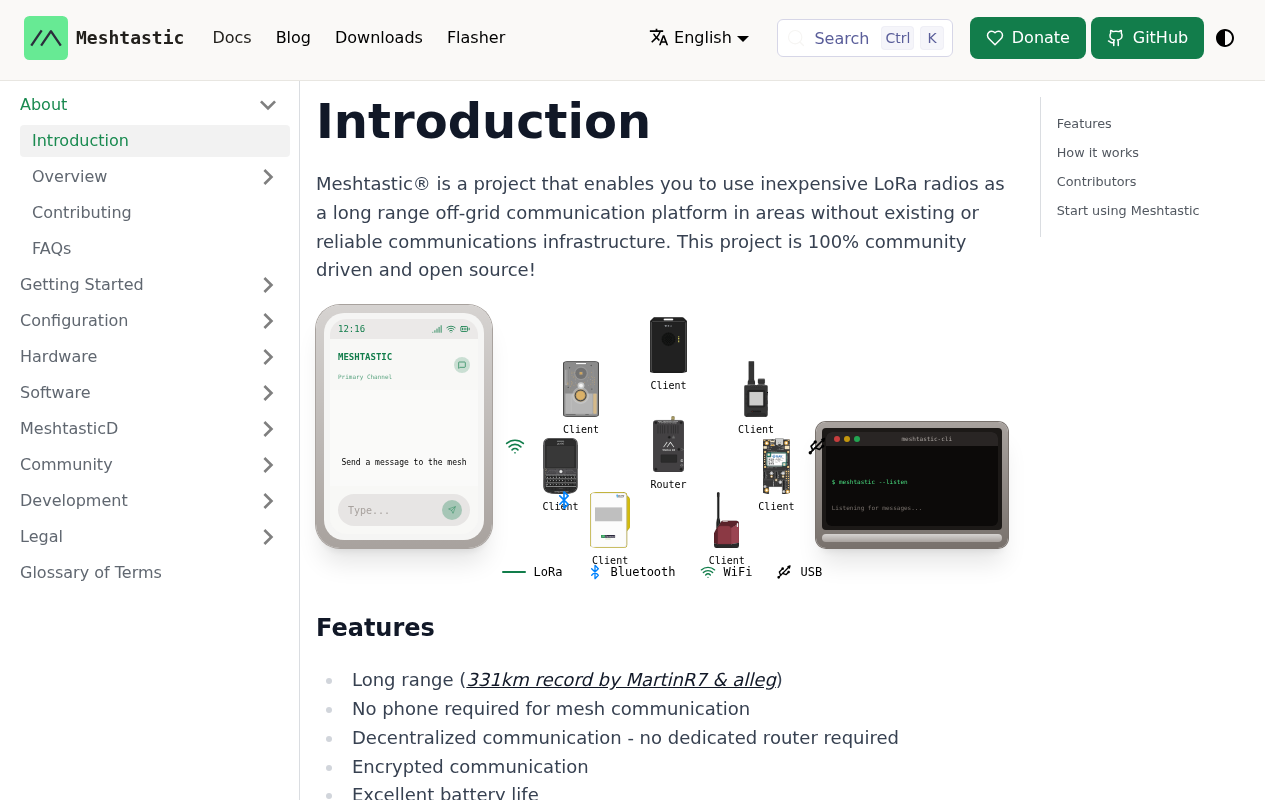The image size is (1280, 800).
Task: Jump to How it works section
Action: point(1098,153)
